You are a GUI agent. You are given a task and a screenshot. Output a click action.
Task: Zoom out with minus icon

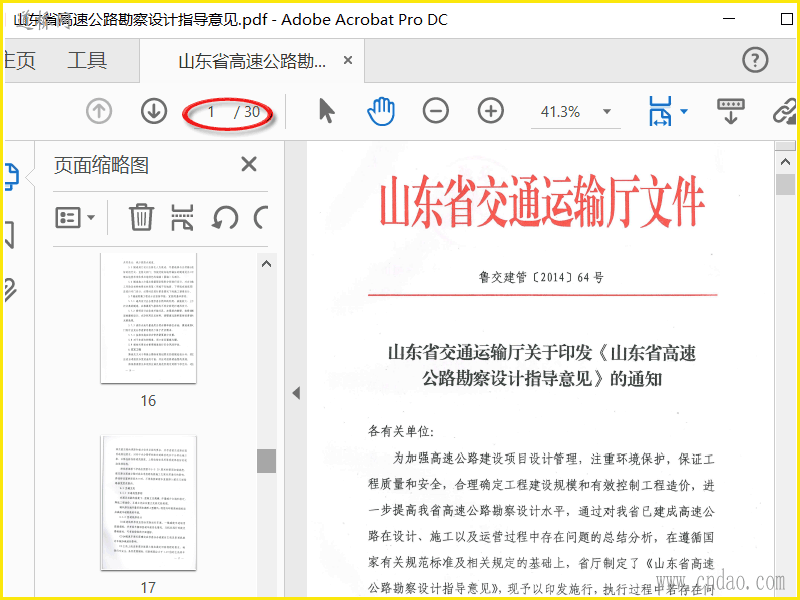click(x=436, y=111)
